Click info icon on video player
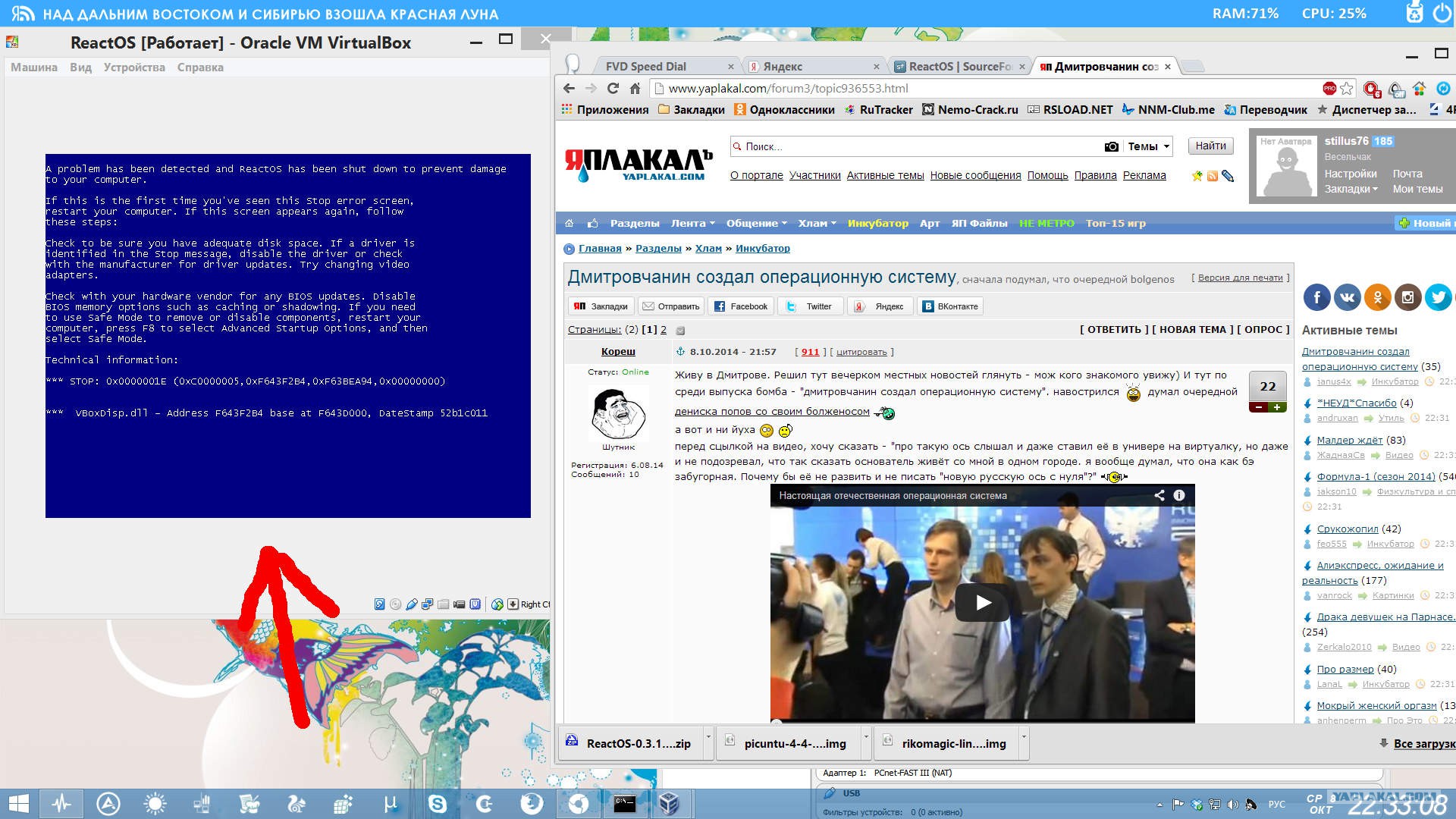Image resolution: width=1456 pixels, height=819 pixels. tap(1179, 495)
